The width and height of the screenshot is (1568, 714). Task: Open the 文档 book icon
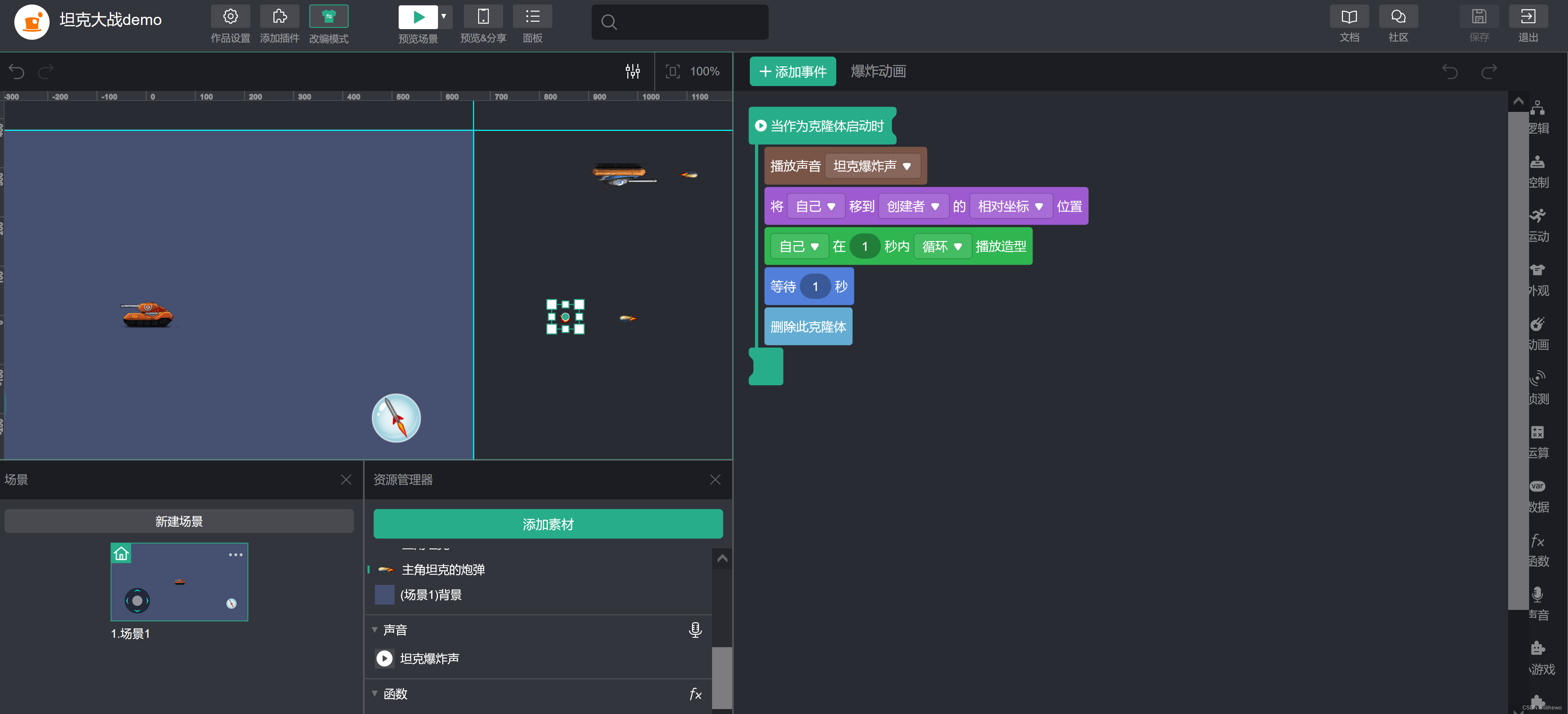[x=1349, y=16]
